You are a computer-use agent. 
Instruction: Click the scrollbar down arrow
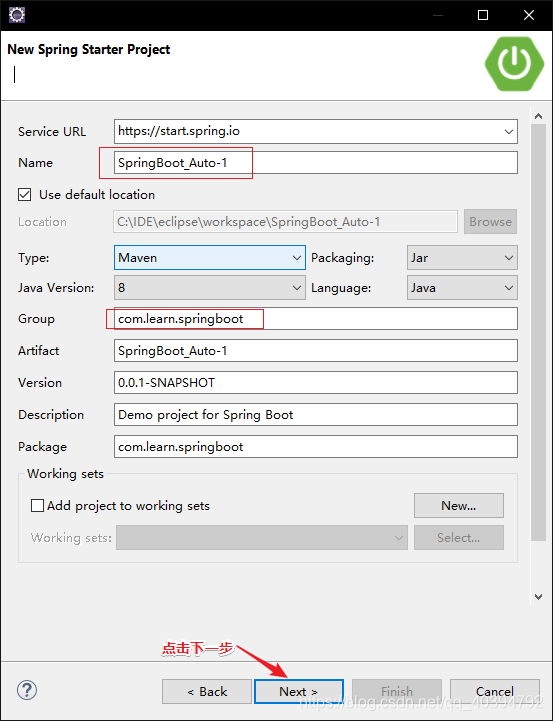point(539,596)
